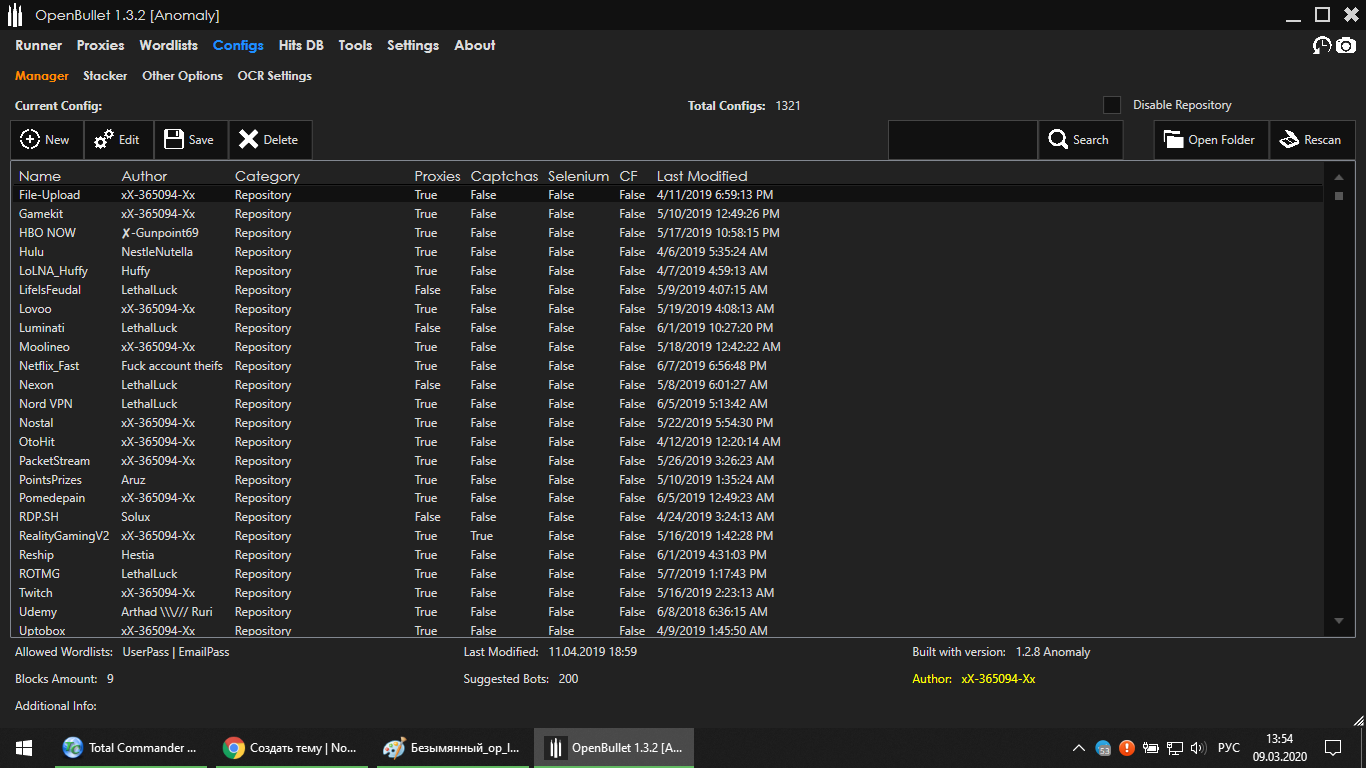The width and height of the screenshot is (1366, 768).
Task: Select the Hulu config row
Action: (x=667, y=252)
